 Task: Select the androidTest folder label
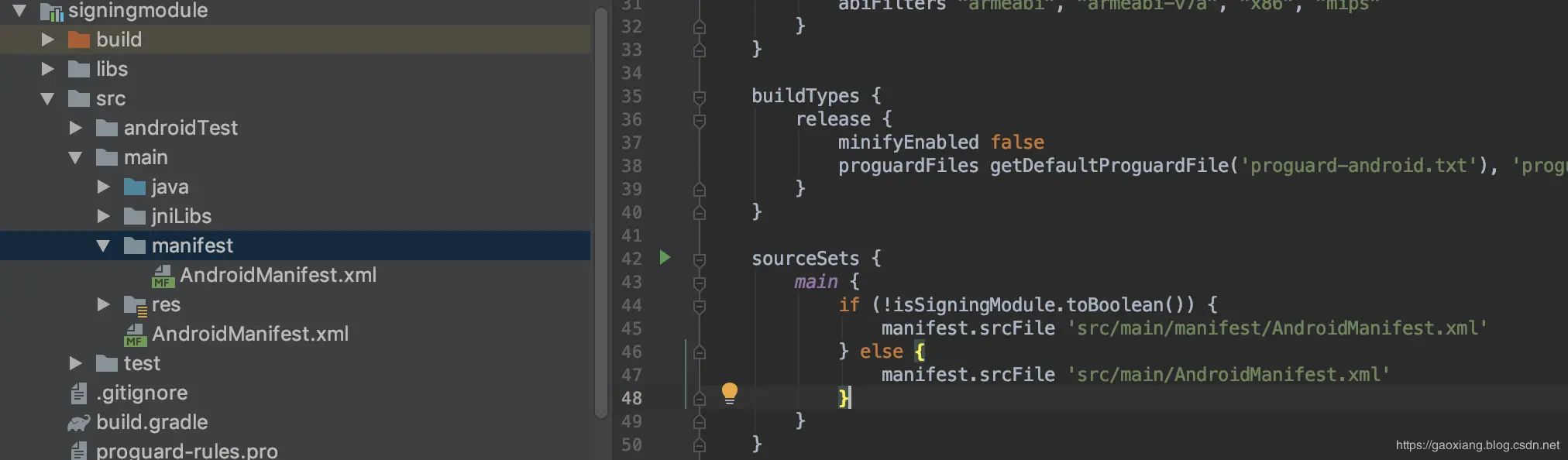tap(181, 128)
